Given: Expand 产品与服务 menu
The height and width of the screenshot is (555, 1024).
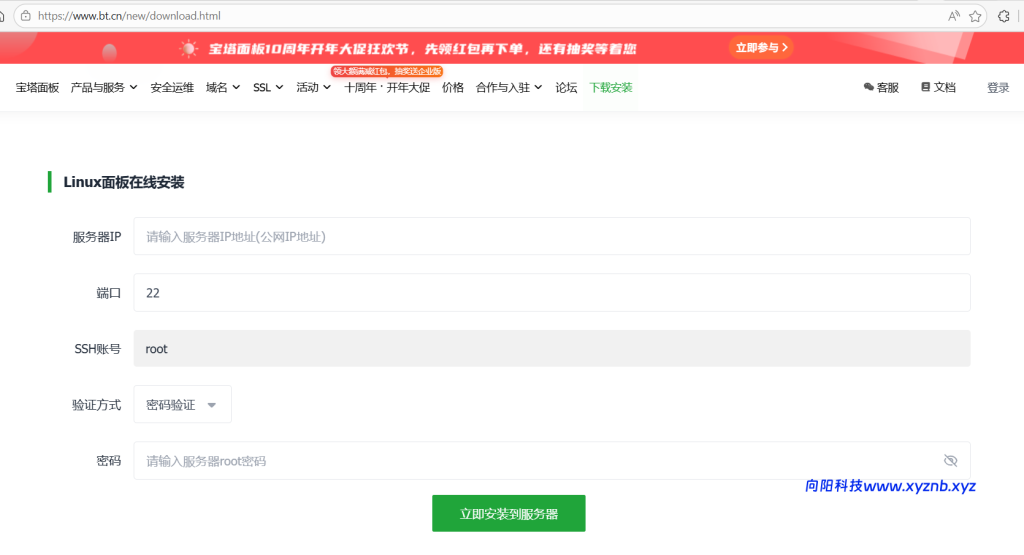Looking at the screenshot, I should (x=104, y=87).
